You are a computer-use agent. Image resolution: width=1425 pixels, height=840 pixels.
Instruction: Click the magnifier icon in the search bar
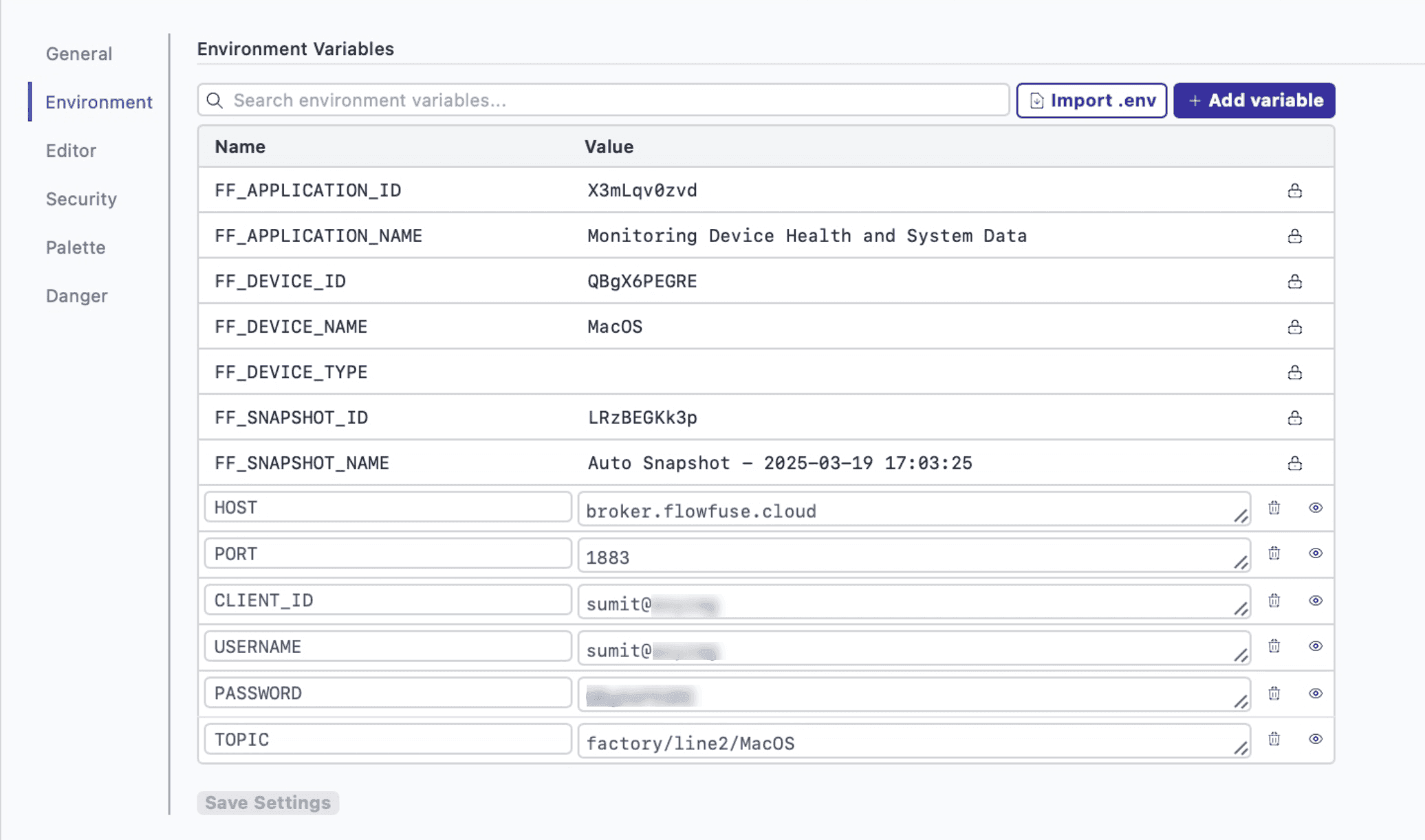click(x=215, y=100)
